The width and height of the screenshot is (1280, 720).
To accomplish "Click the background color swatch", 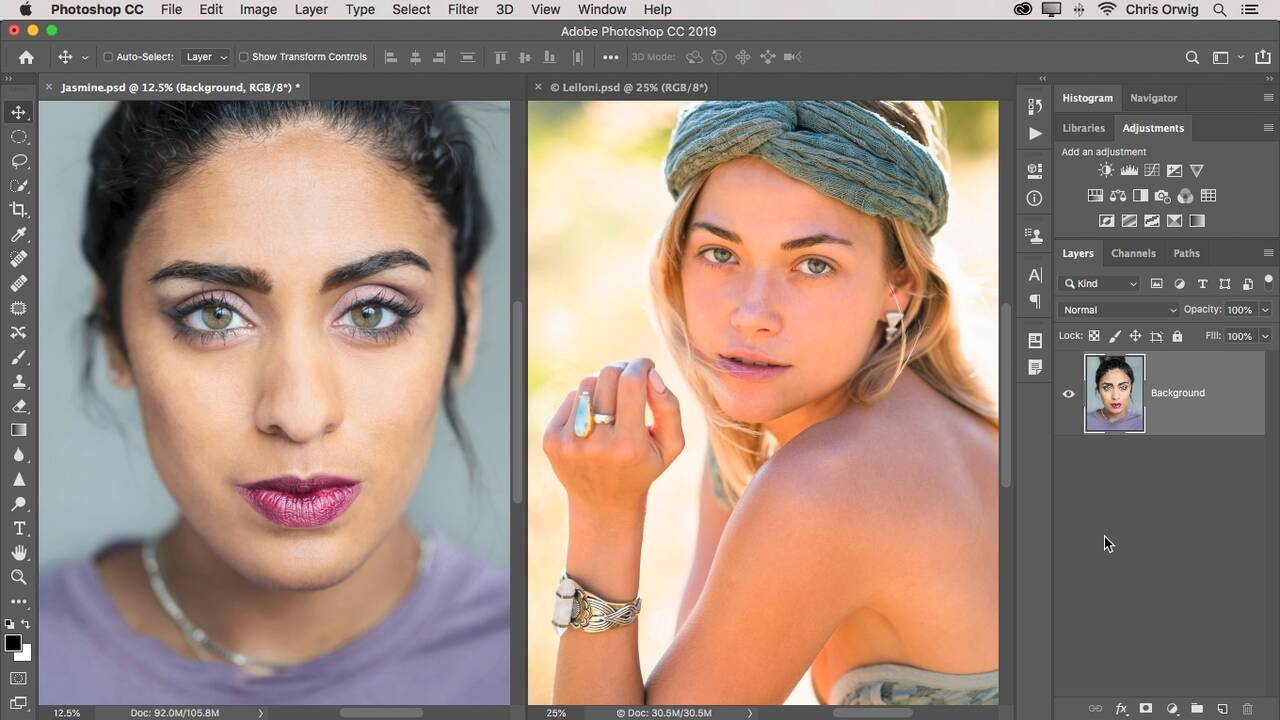I will (x=25, y=654).
